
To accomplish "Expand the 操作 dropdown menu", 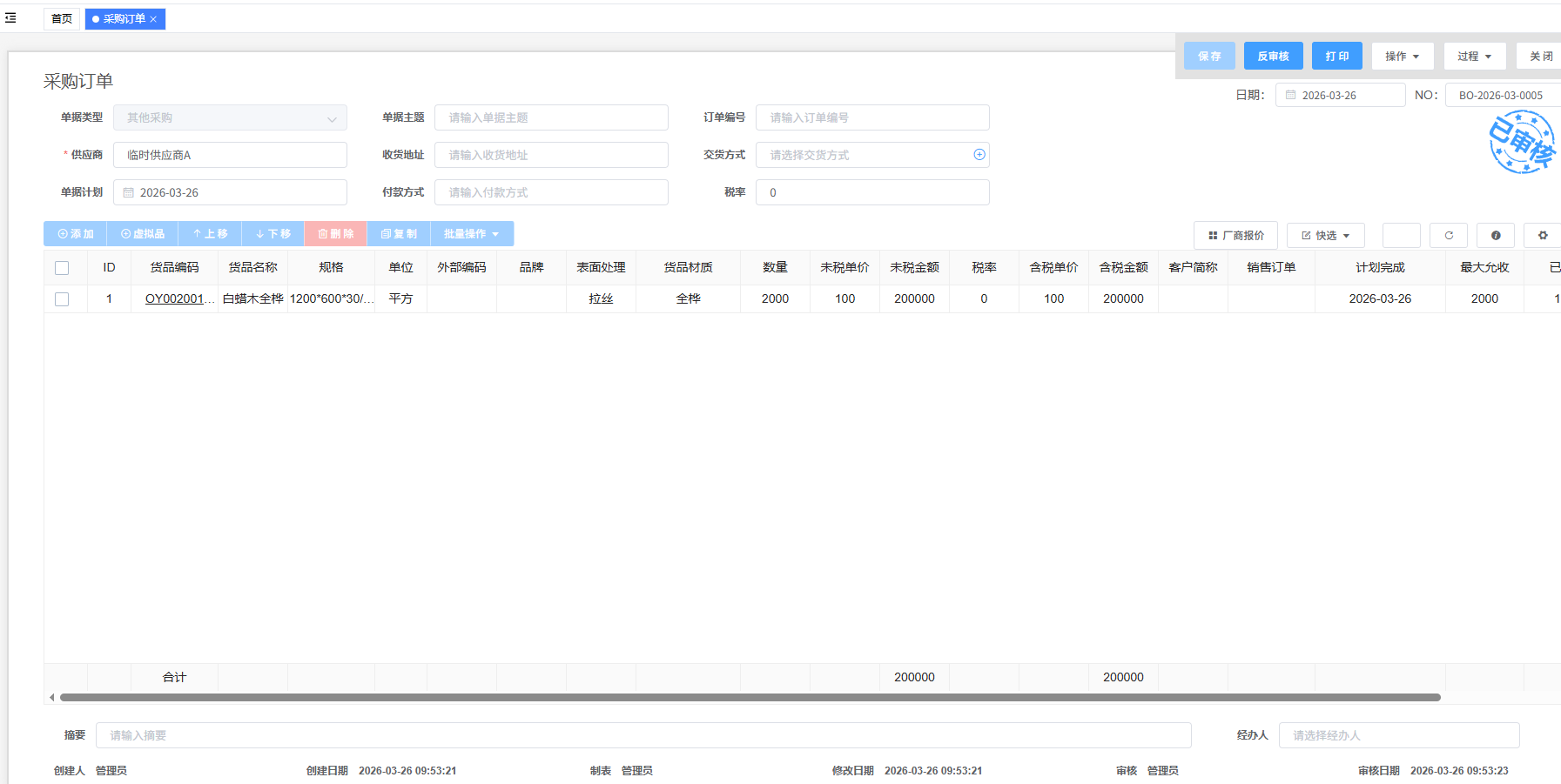I will (x=1402, y=57).
